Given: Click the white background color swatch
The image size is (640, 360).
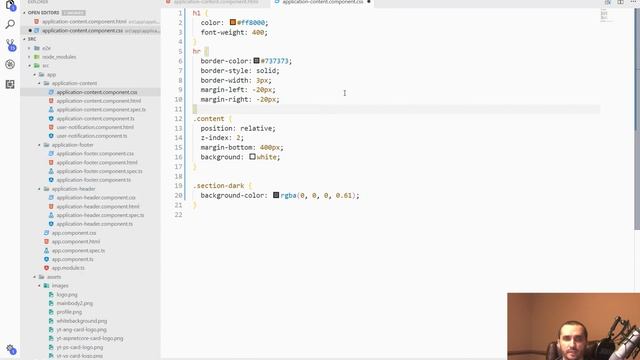Looking at the screenshot, I should pyautogui.click(x=252, y=156).
